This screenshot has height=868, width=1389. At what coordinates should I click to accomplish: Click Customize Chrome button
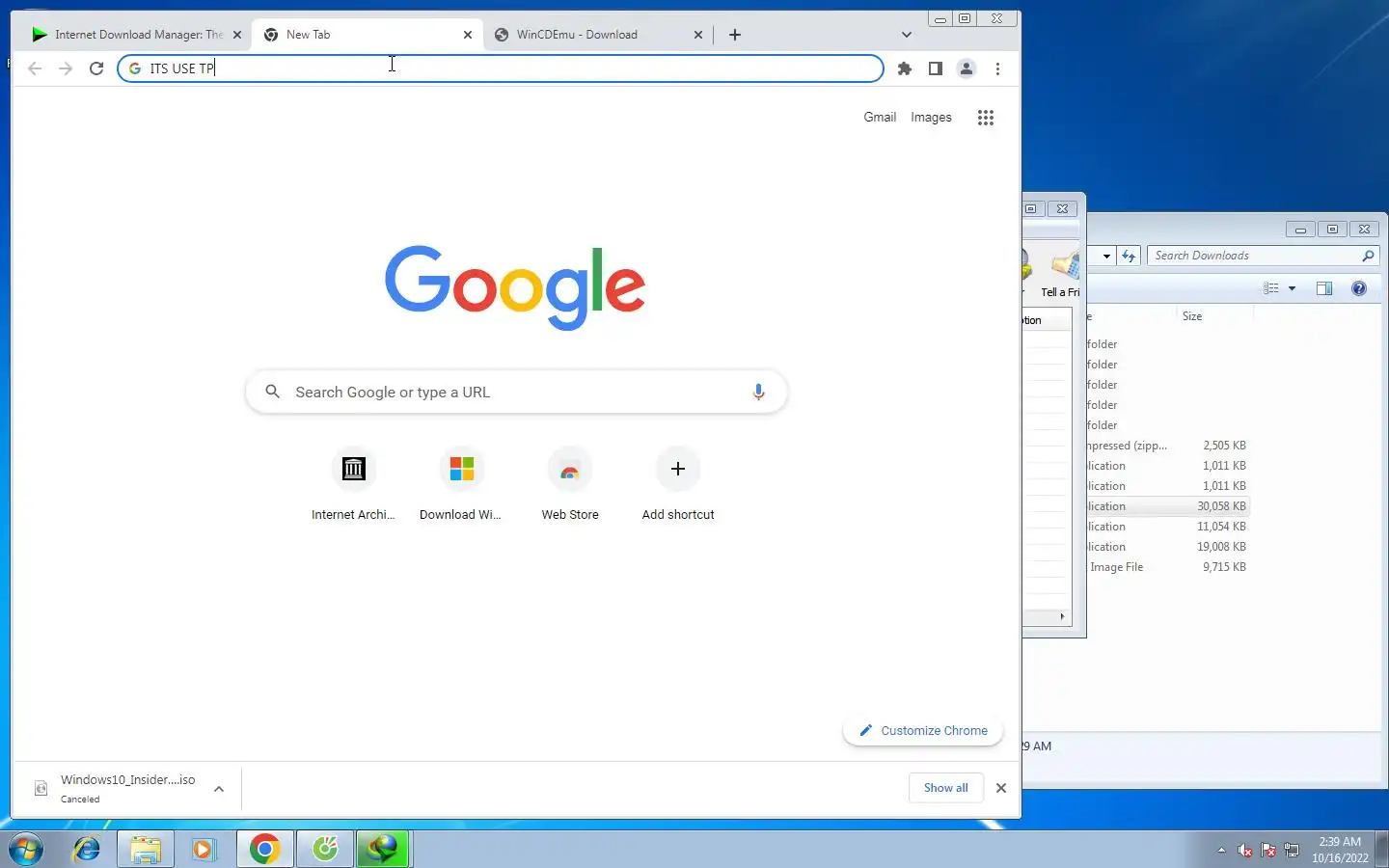[923, 731]
